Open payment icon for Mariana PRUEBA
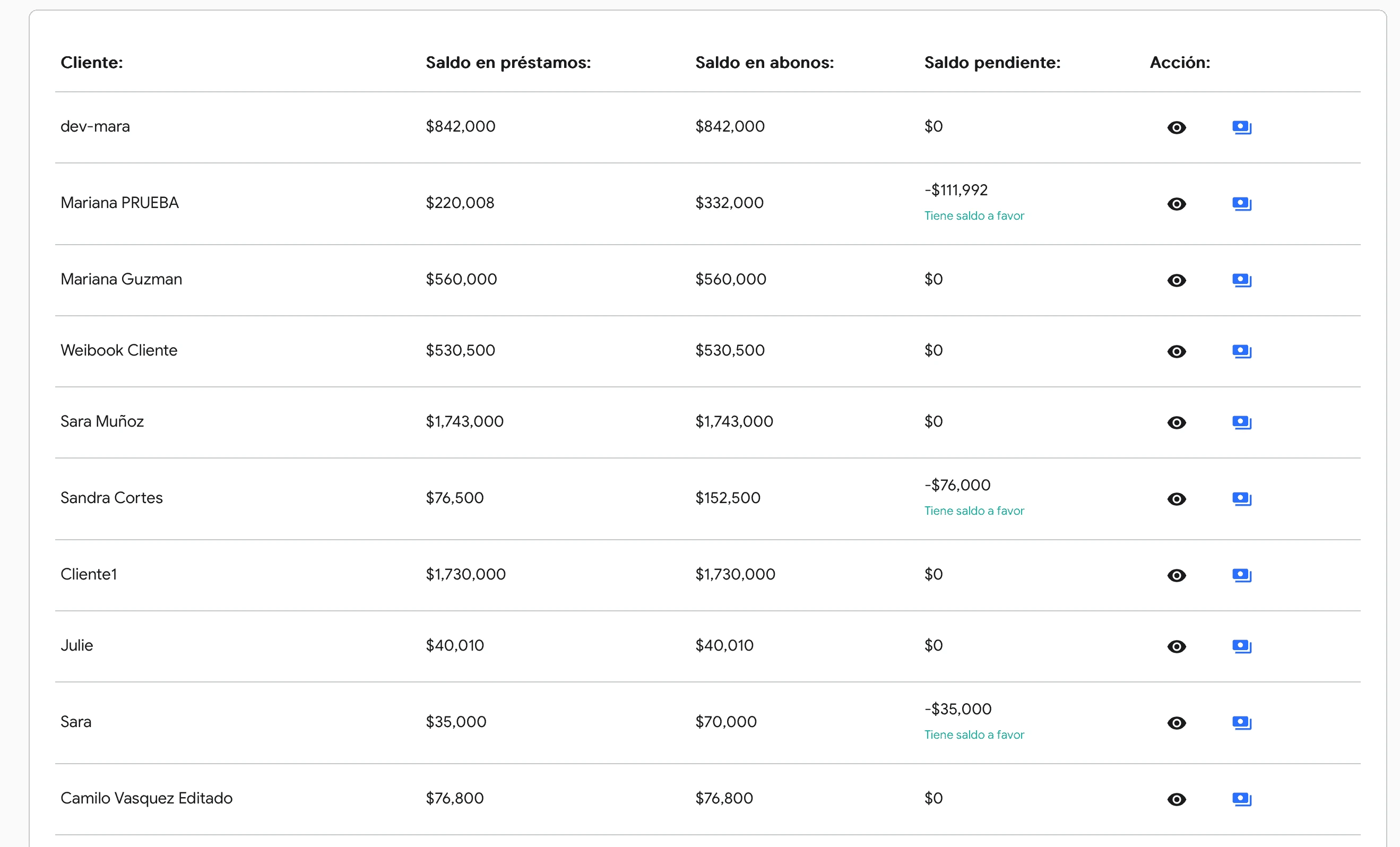The width and height of the screenshot is (1400, 847). pos(1241,203)
